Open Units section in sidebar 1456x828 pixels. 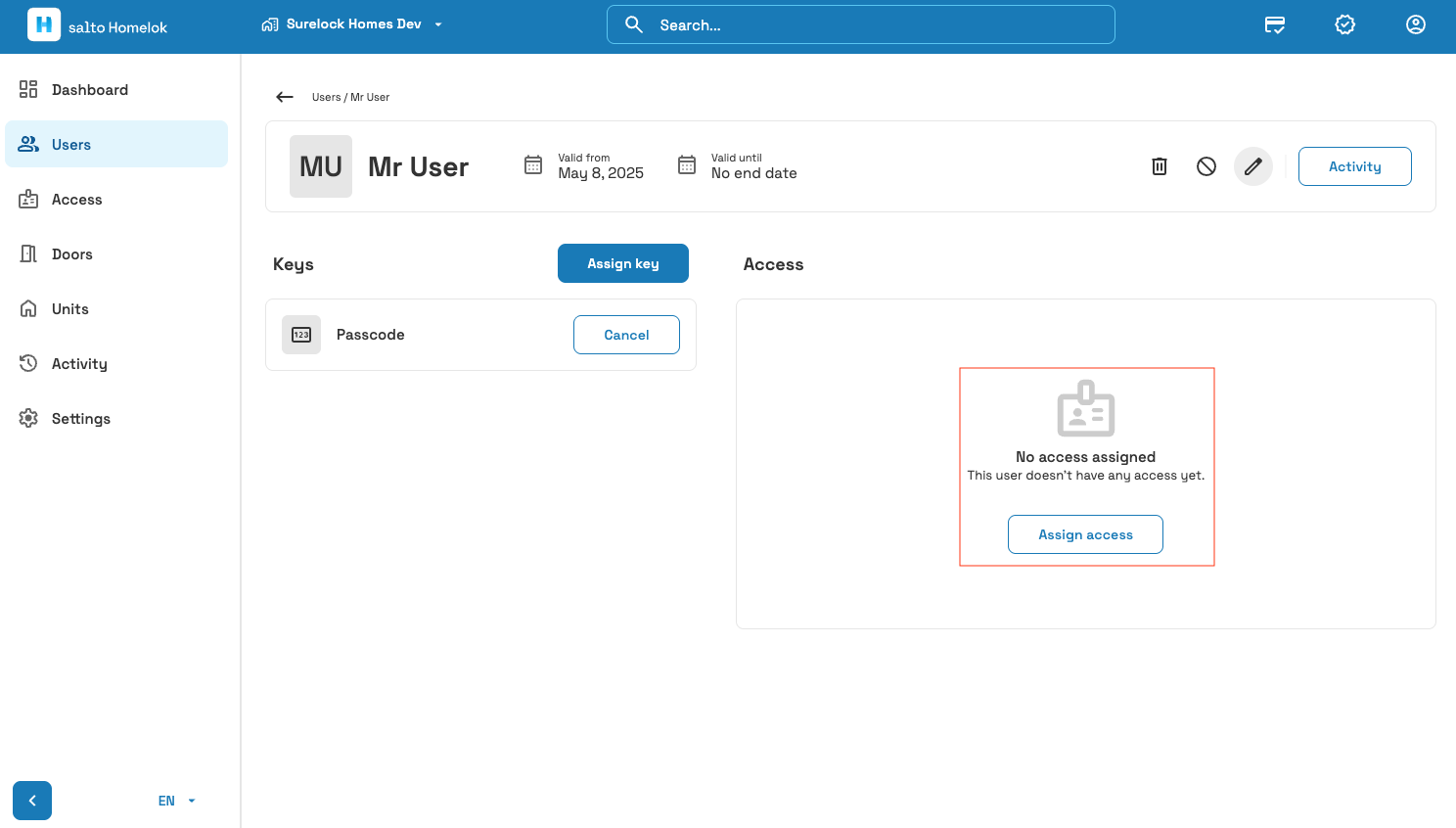coord(116,308)
